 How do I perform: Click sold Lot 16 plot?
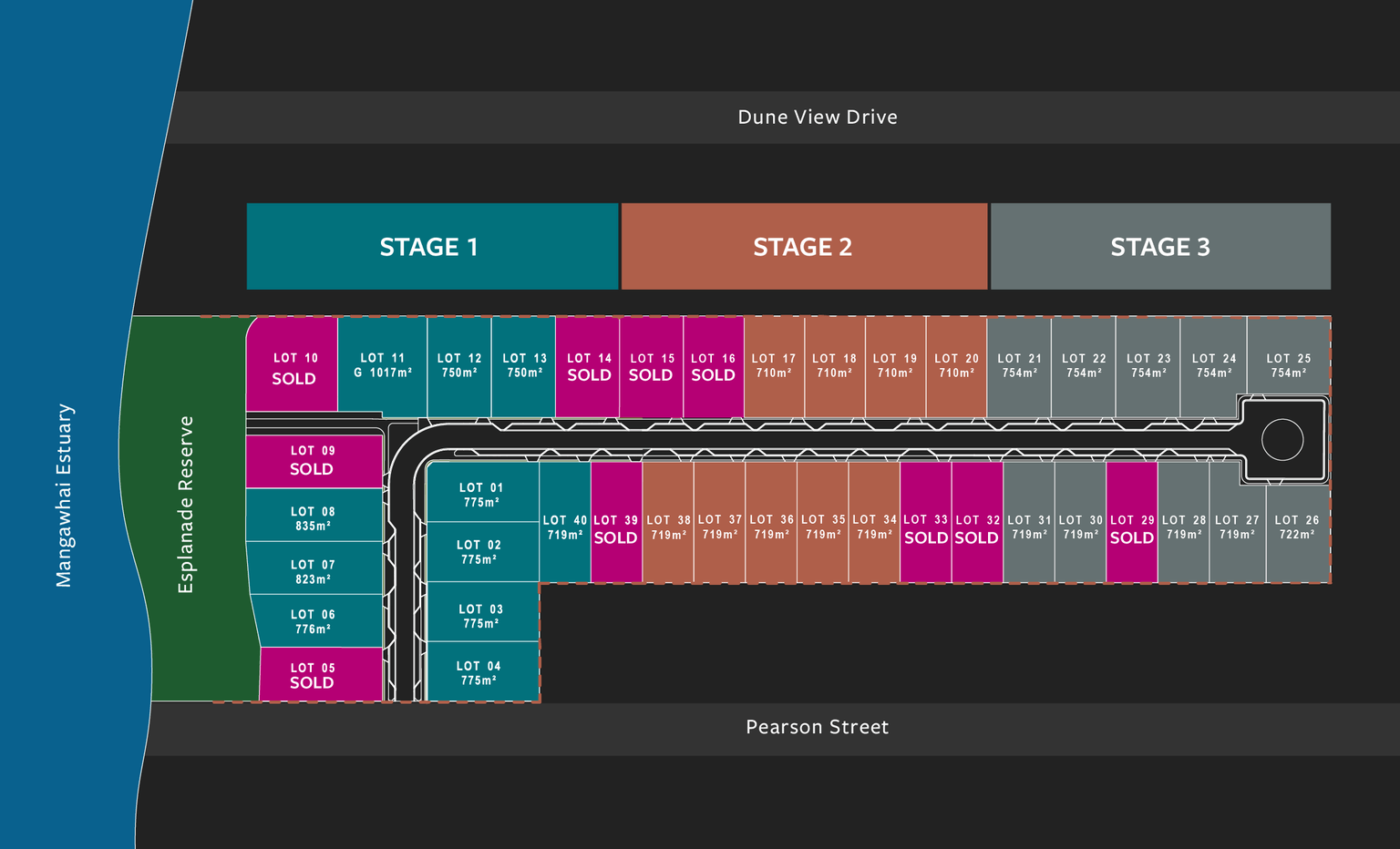click(x=714, y=366)
